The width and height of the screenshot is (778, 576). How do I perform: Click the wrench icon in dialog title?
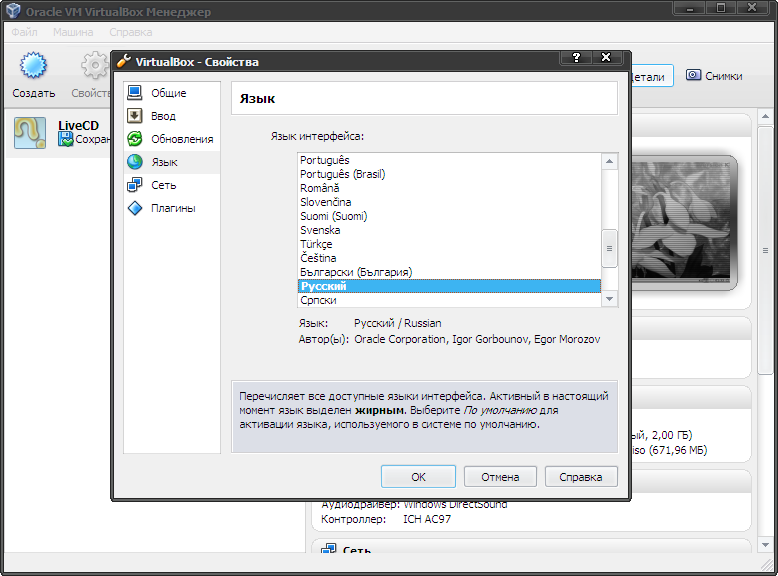click(124, 61)
